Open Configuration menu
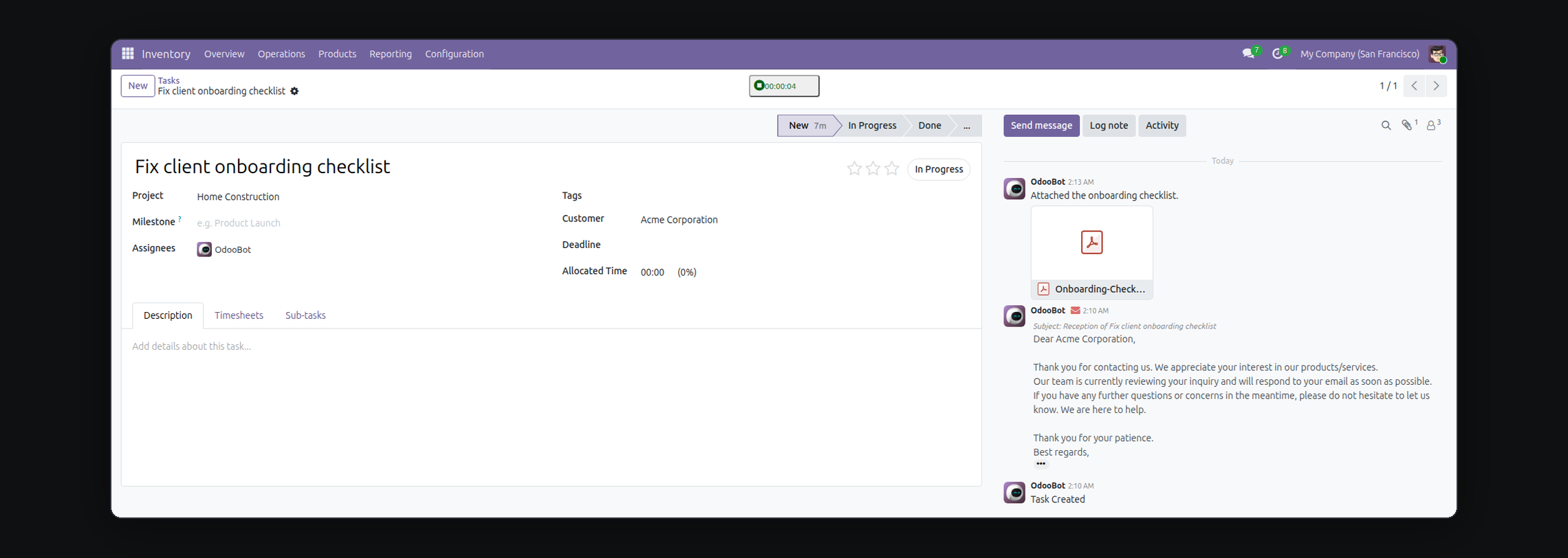The height and width of the screenshot is (558, 1568). click(x=455, y=54)
